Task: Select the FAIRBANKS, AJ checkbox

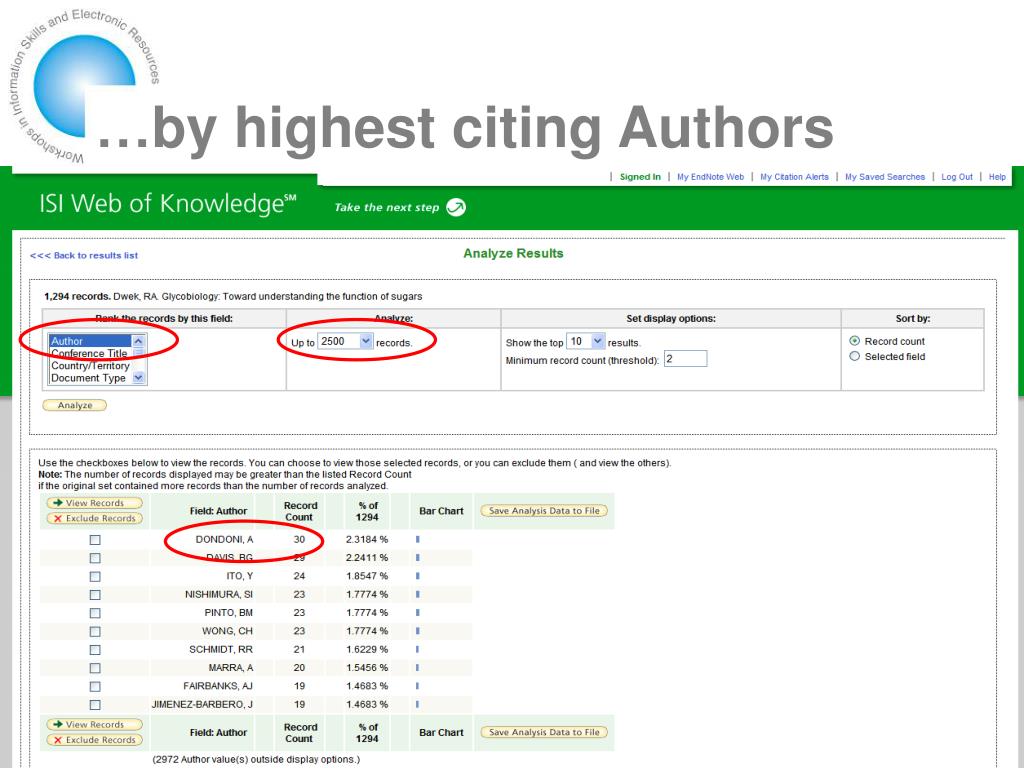Action: pos(95,686)
